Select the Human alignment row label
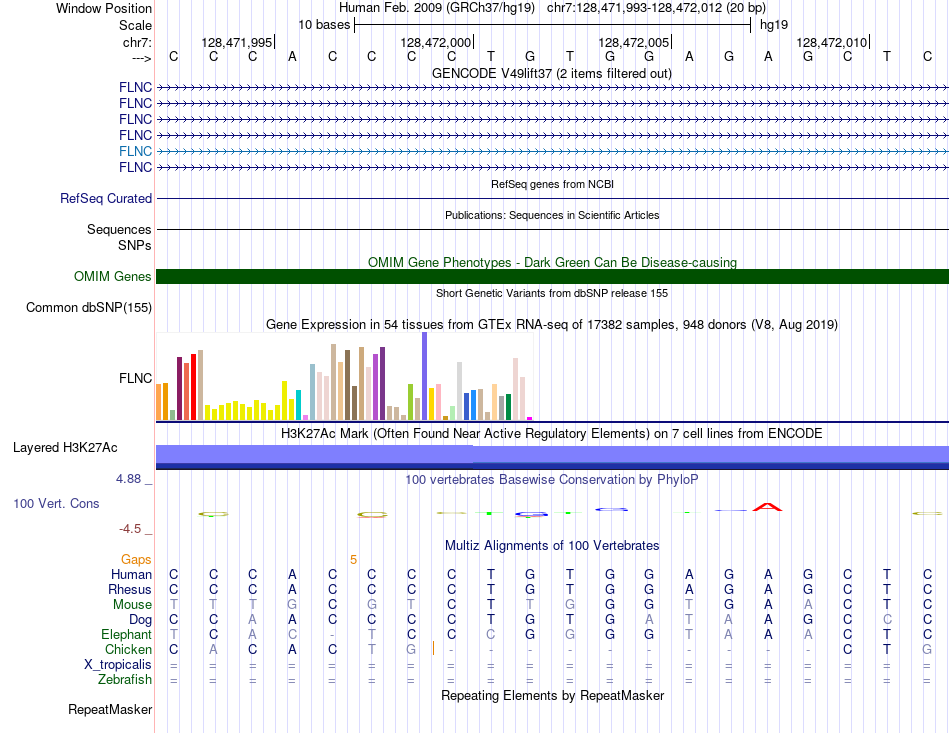Image resolution: width=950 pixels, height=733 pixels. [131, 574]
